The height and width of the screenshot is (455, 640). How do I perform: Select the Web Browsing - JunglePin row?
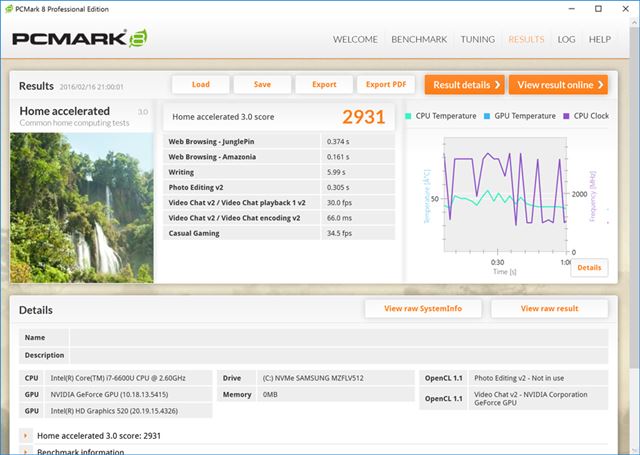coord(279,142)
